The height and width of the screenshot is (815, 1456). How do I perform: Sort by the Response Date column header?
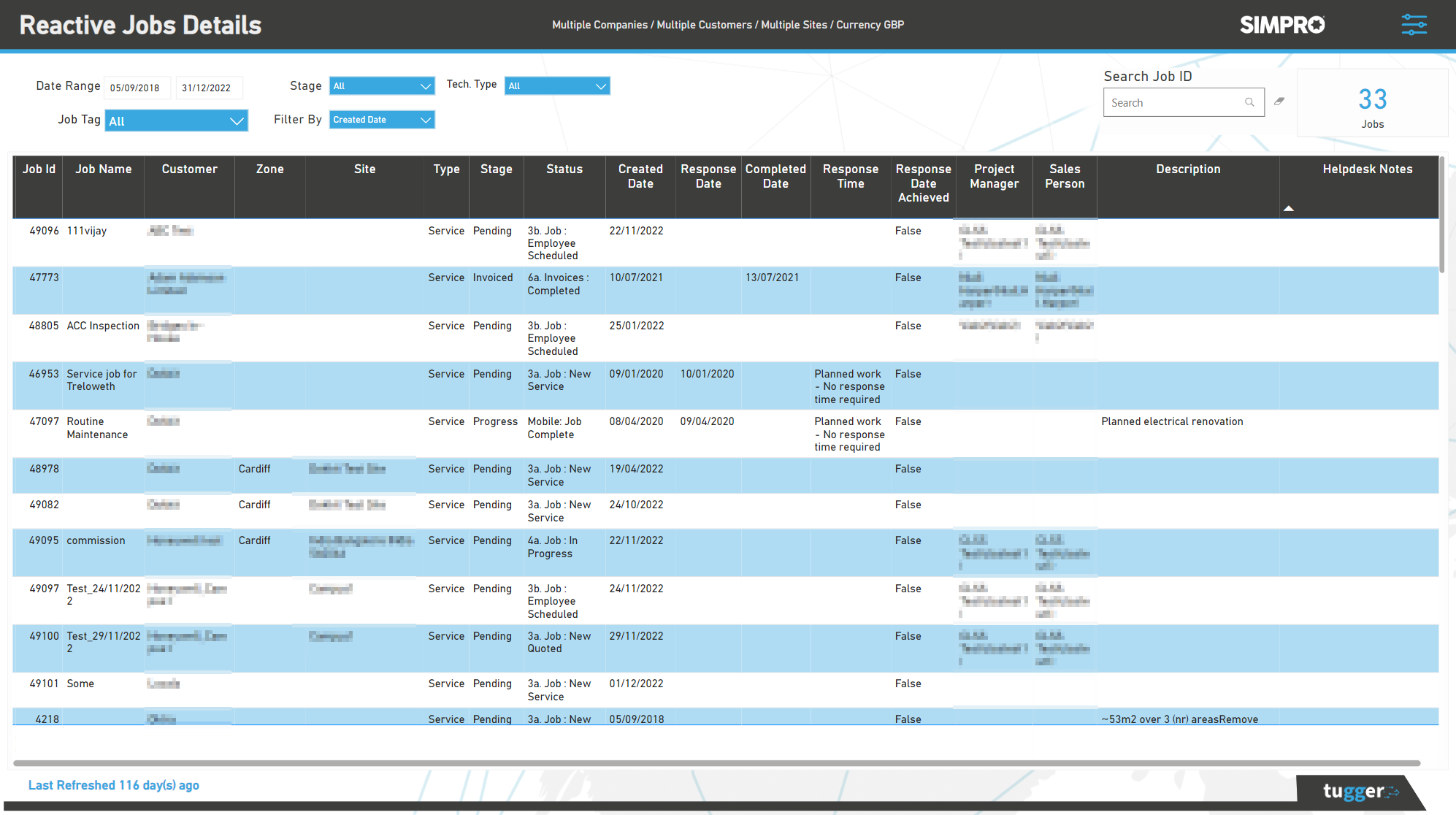708,176
